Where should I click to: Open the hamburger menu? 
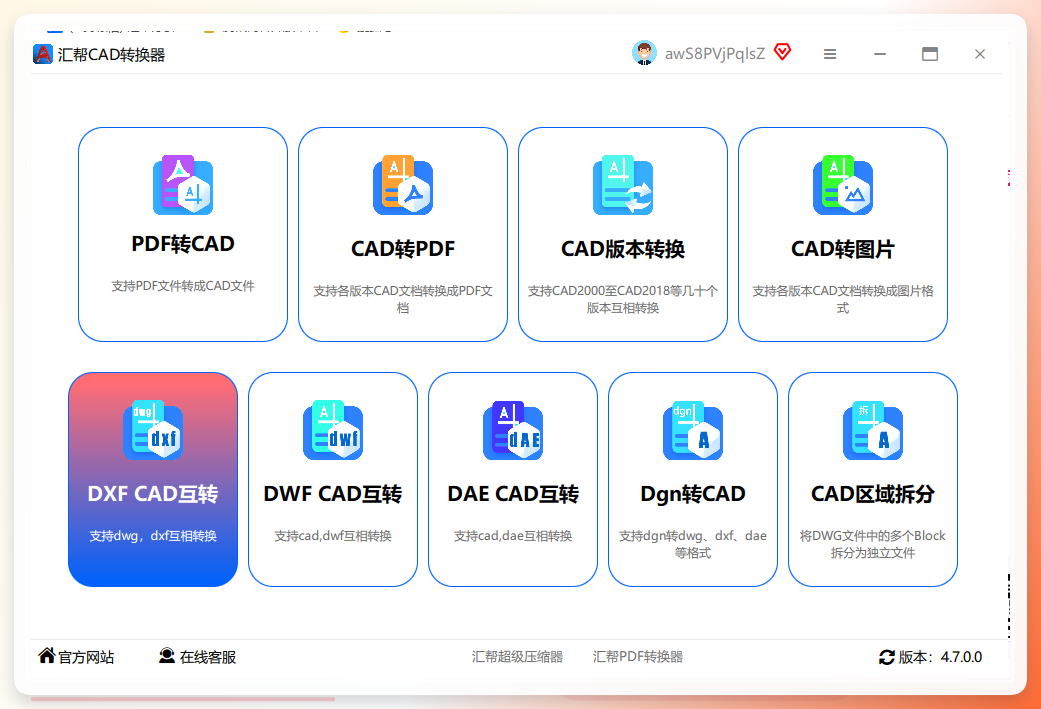coord(830,54)
